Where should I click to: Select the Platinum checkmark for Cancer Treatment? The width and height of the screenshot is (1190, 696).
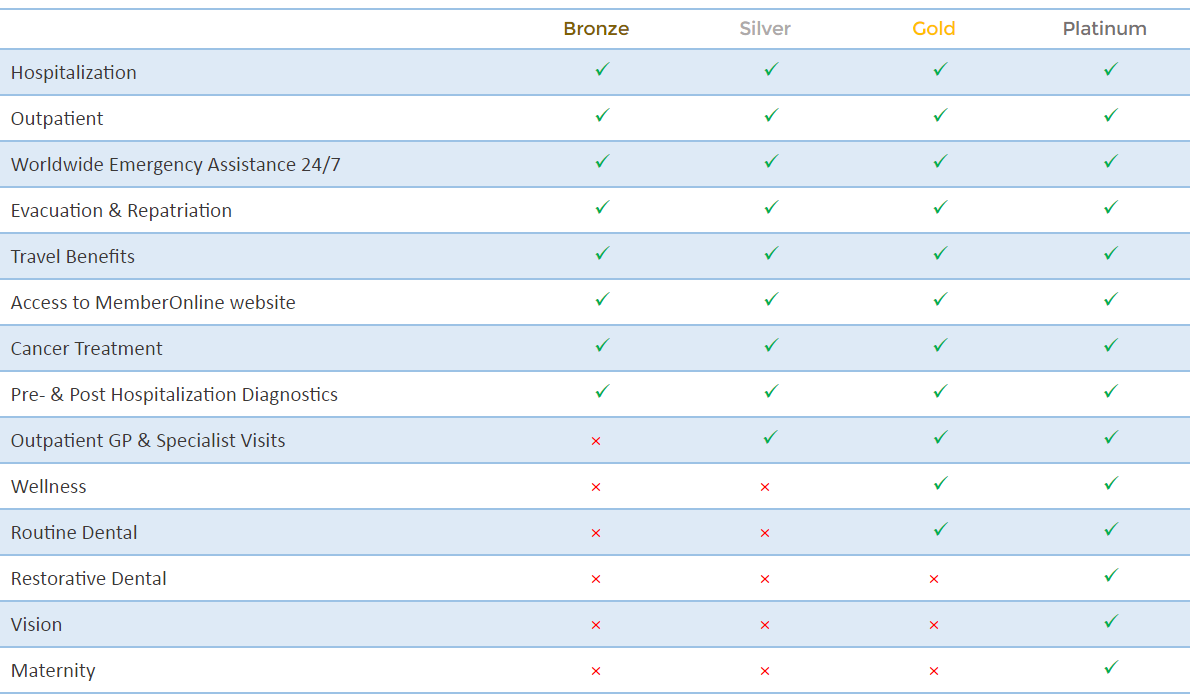1111,345
